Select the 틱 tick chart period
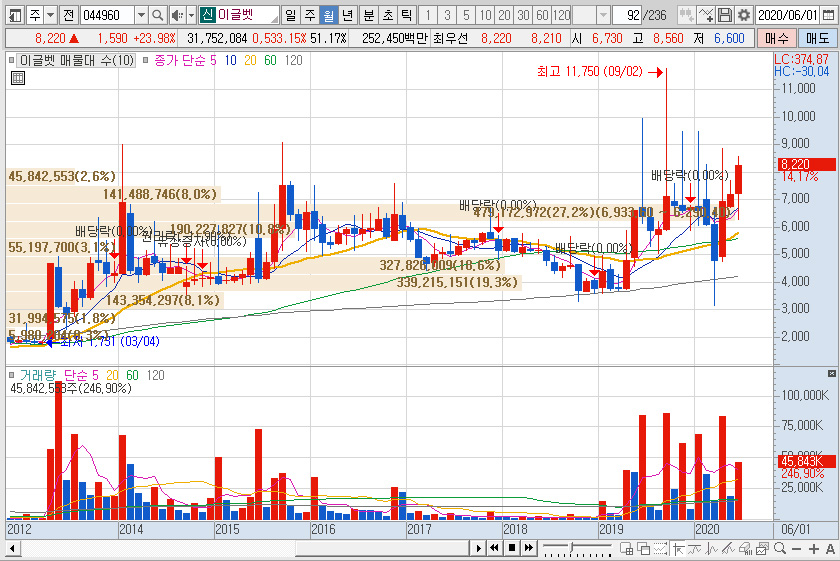 pyautogui.click(x=407, y=15)
